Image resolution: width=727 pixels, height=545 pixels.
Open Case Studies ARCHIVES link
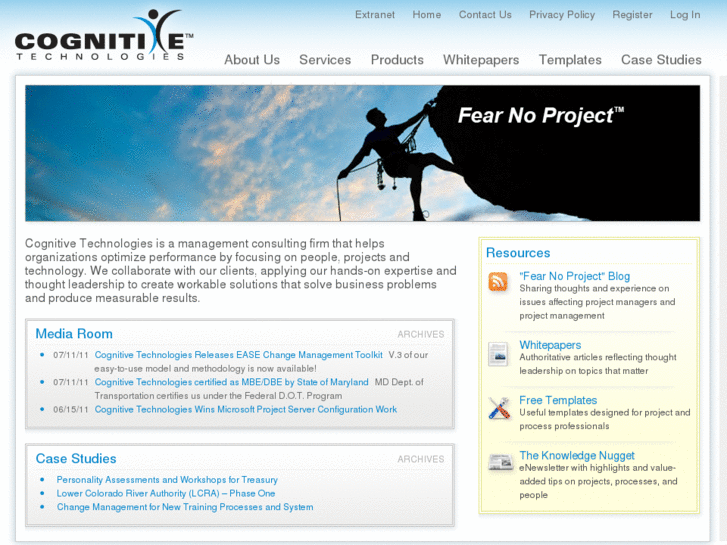click(x=421, y=459)
